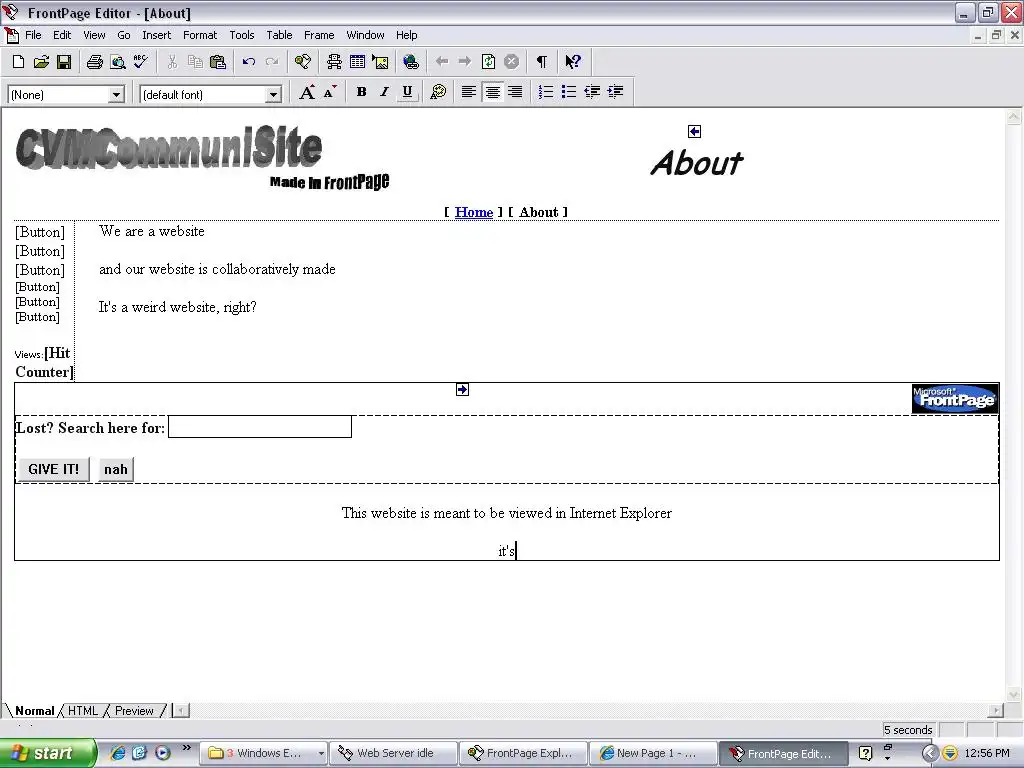Click the Microsoft FrontPage logo image

(x=955, y=398)
